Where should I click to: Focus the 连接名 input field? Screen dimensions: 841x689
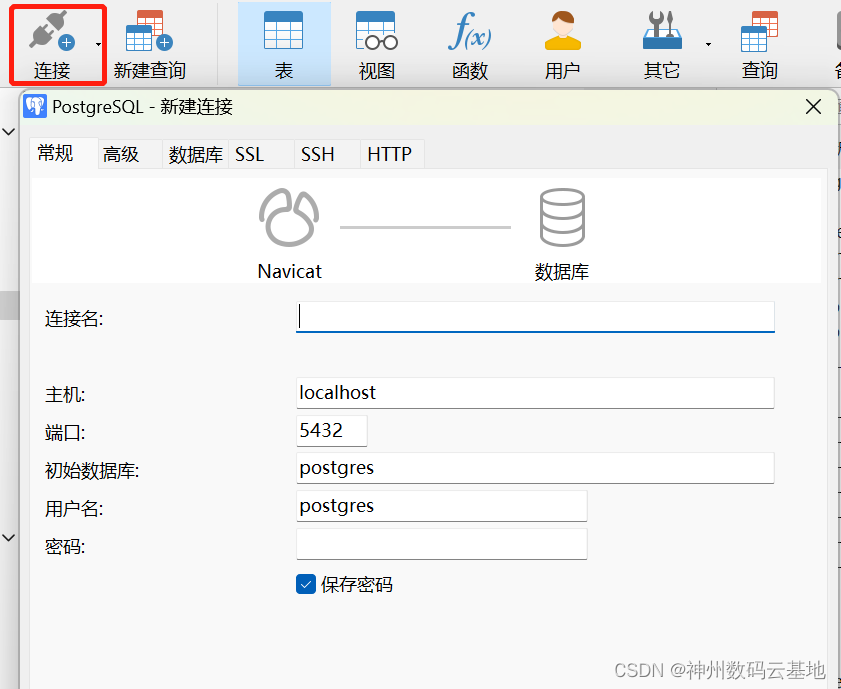pyautogui.click(x=535, y=317)
